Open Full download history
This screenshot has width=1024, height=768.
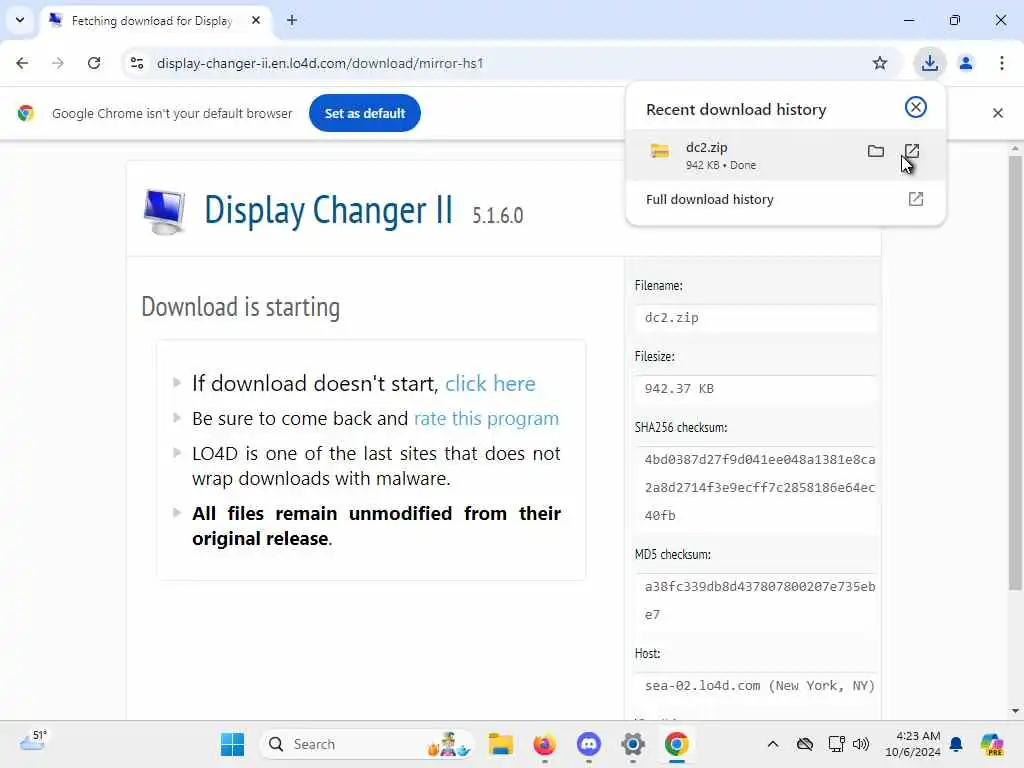(x=784, y=199)
